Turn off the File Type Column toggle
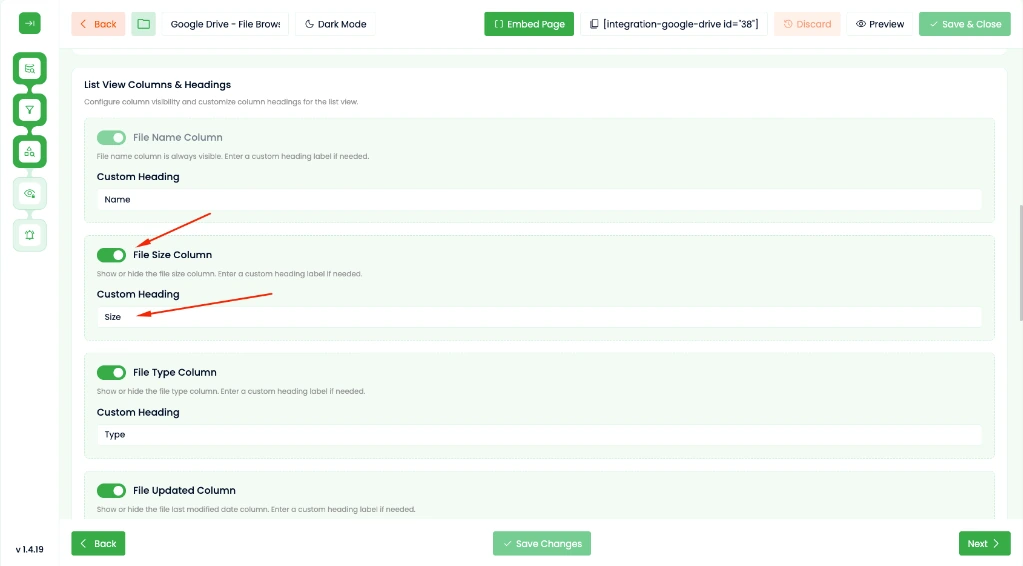The width and height of the screenshot is (1023, 566). click(111, 372)
